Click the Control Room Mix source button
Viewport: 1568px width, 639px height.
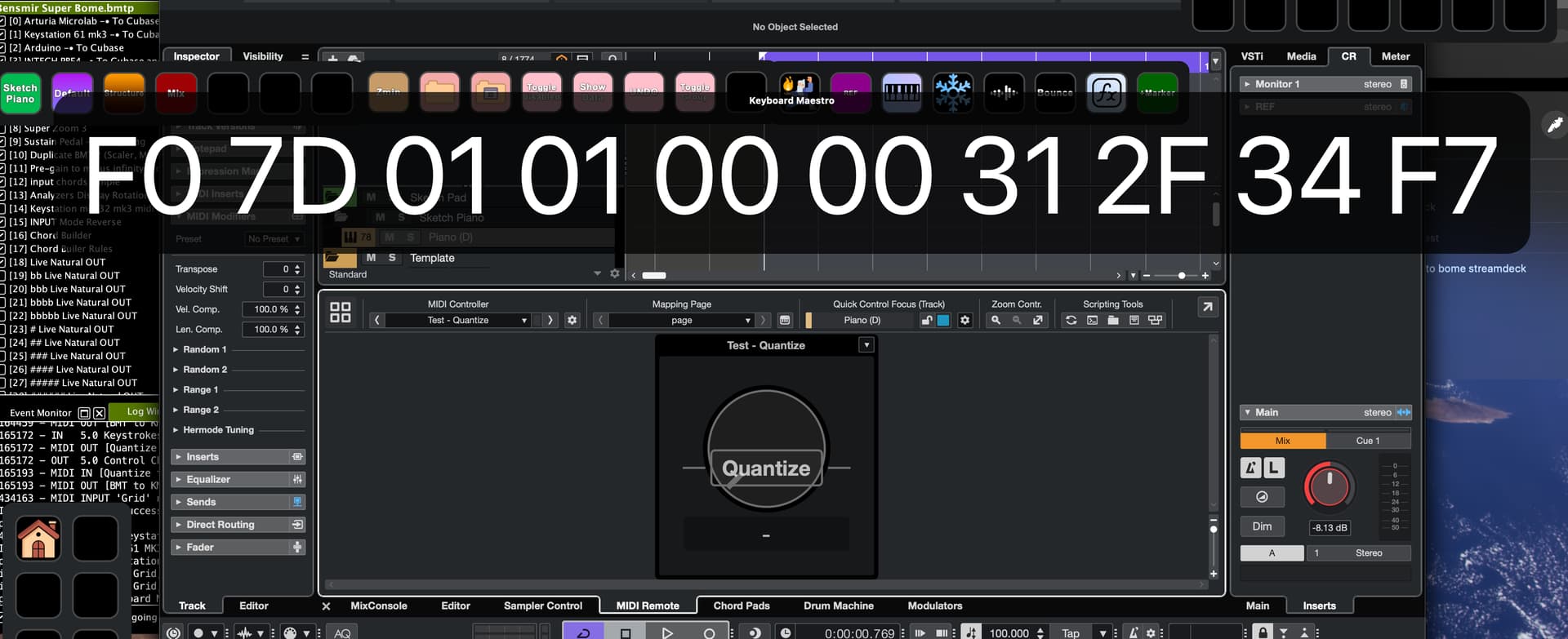(x=1282, y=441)
